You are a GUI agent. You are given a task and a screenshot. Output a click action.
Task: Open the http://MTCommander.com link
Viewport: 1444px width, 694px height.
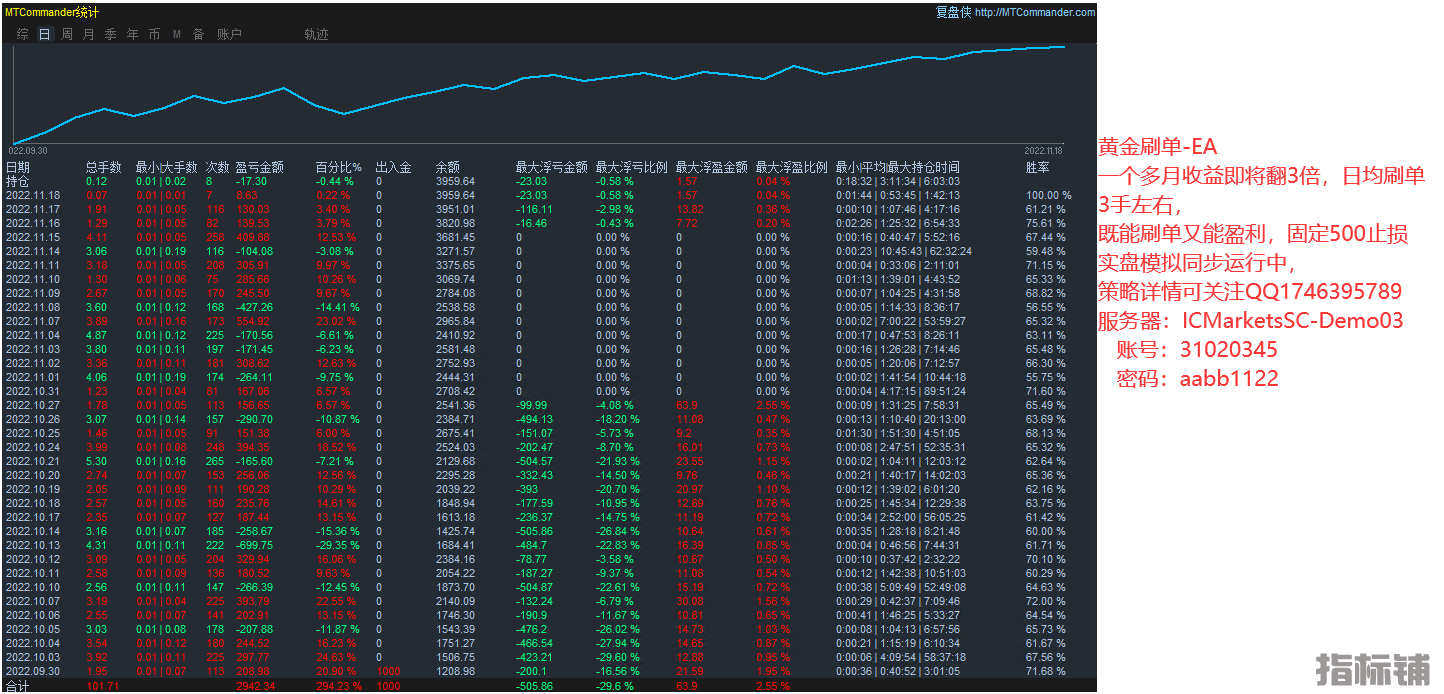1035,13
